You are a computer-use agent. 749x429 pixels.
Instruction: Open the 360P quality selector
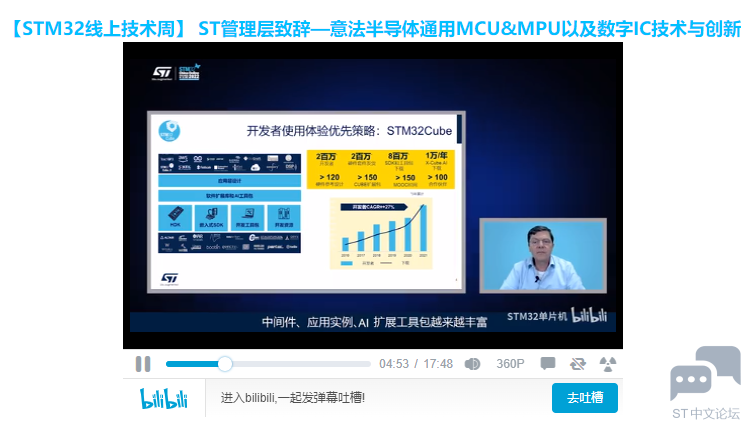(510, 364)
